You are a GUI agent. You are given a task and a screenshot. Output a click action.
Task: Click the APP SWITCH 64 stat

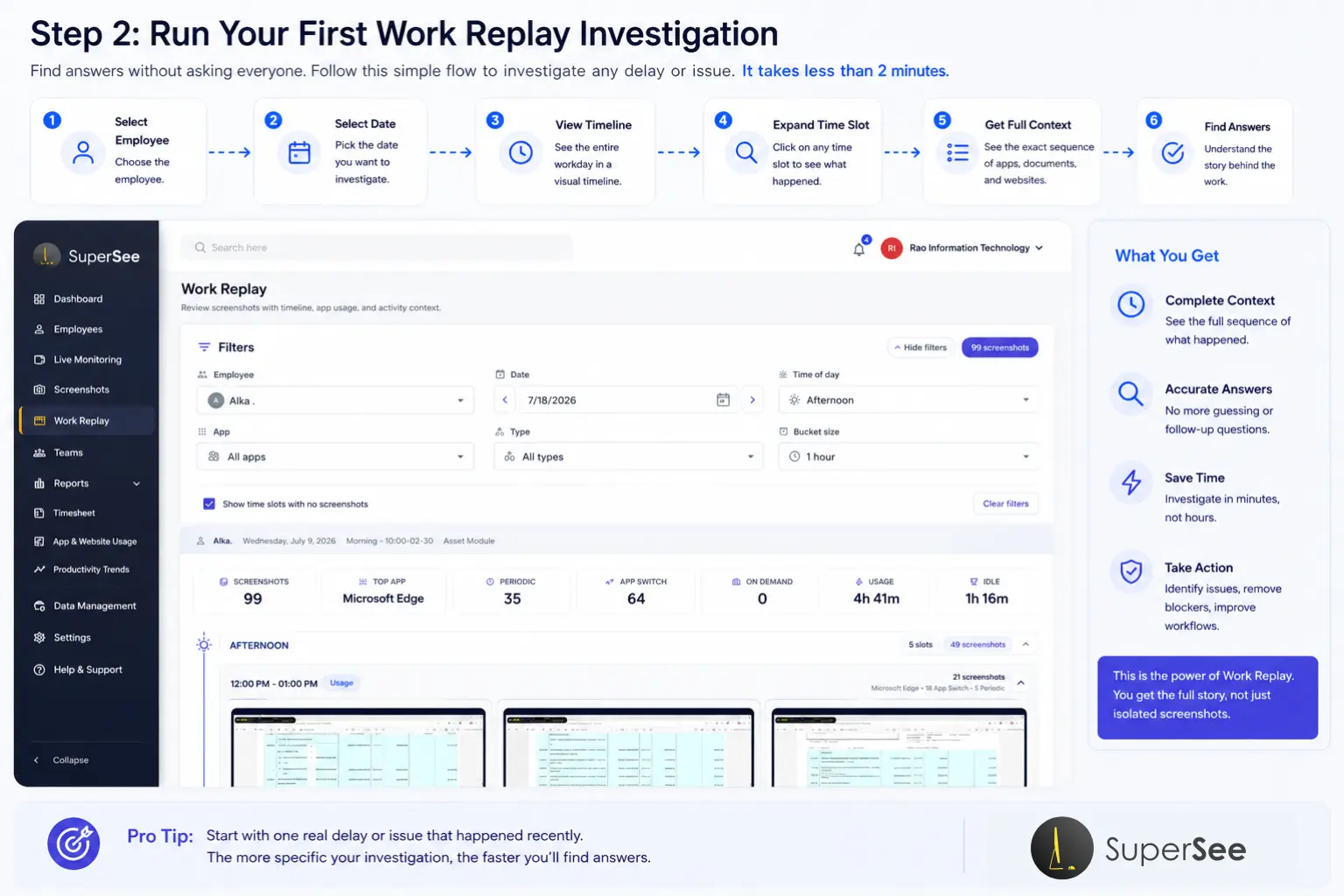coord(636,591)
